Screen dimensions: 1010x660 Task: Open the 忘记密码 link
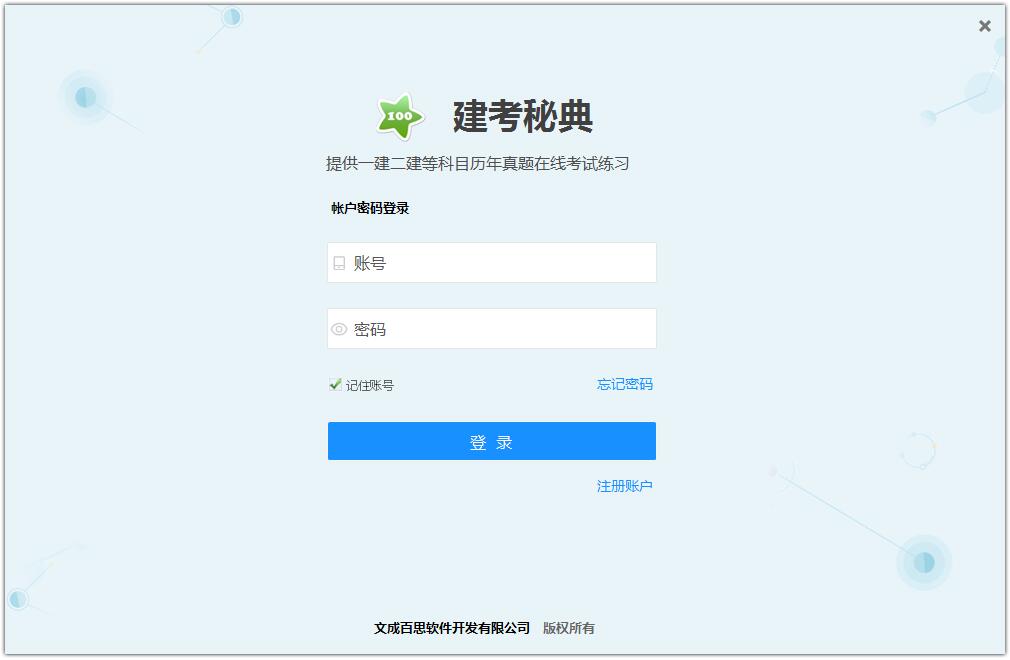(x=624, y=384)
